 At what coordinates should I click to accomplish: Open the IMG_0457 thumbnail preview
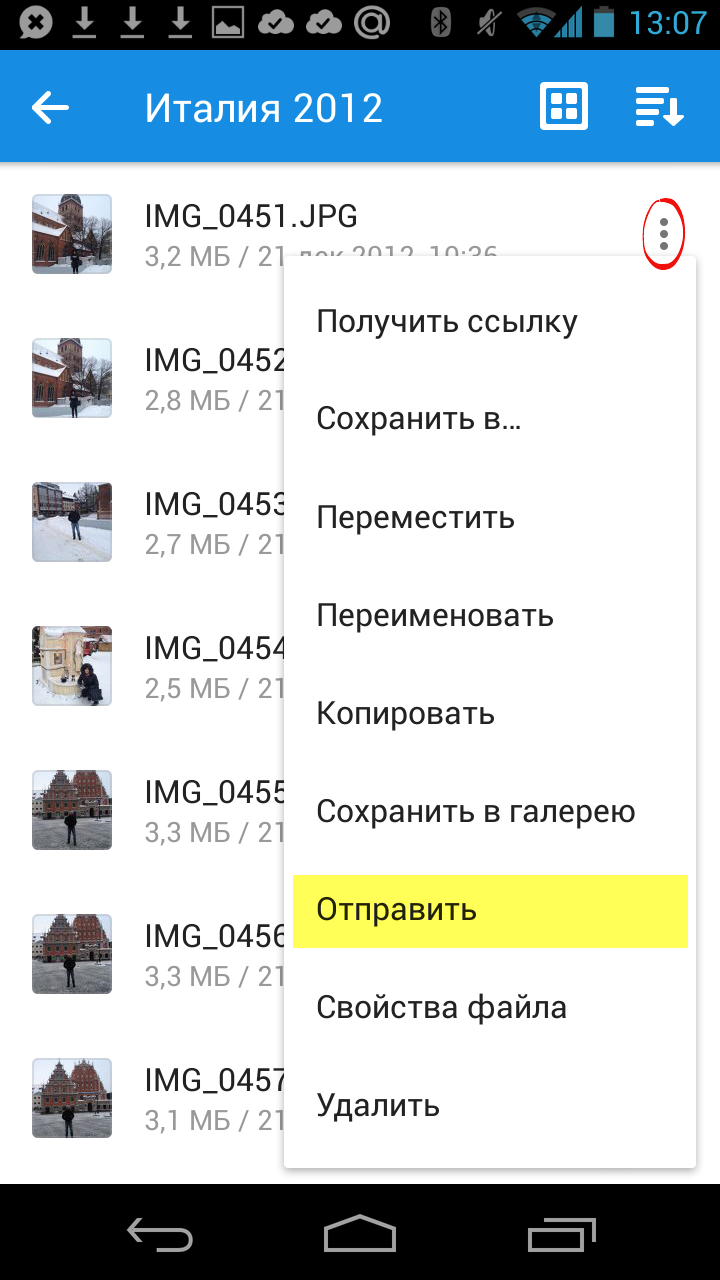72,1098
